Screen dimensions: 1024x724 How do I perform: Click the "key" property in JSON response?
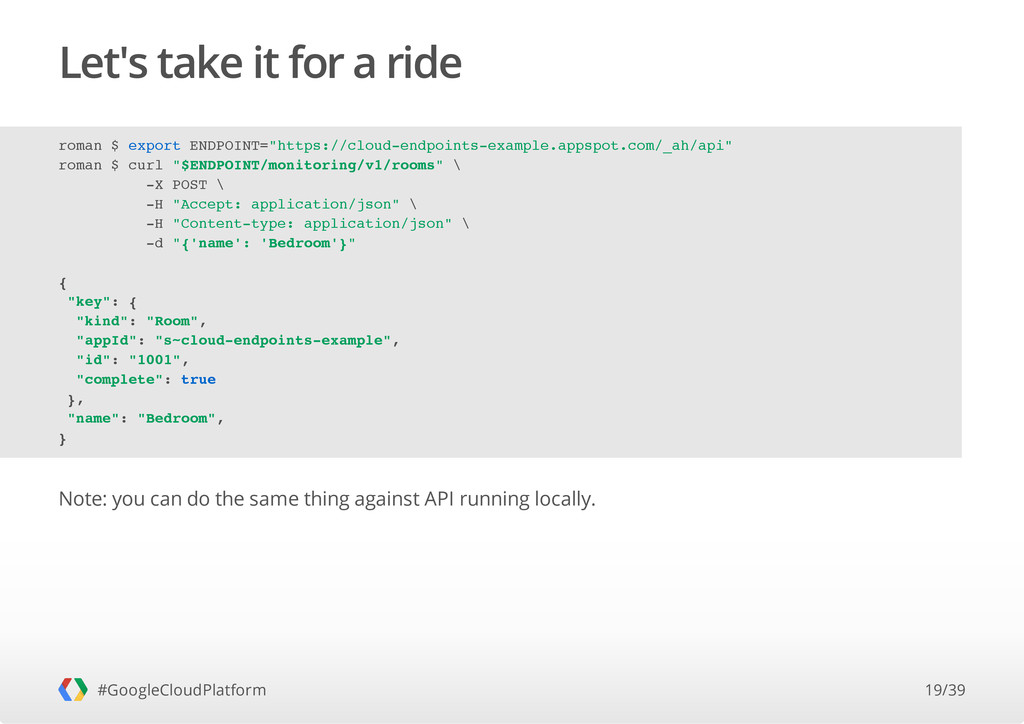[89, 302]
